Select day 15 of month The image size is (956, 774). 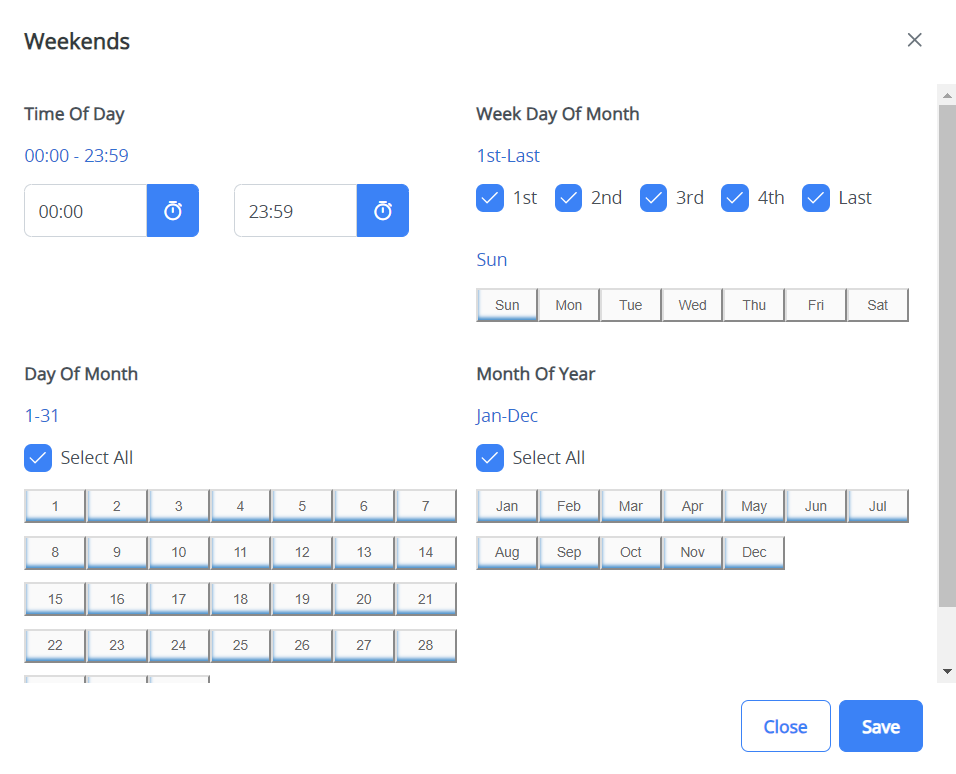55,599
